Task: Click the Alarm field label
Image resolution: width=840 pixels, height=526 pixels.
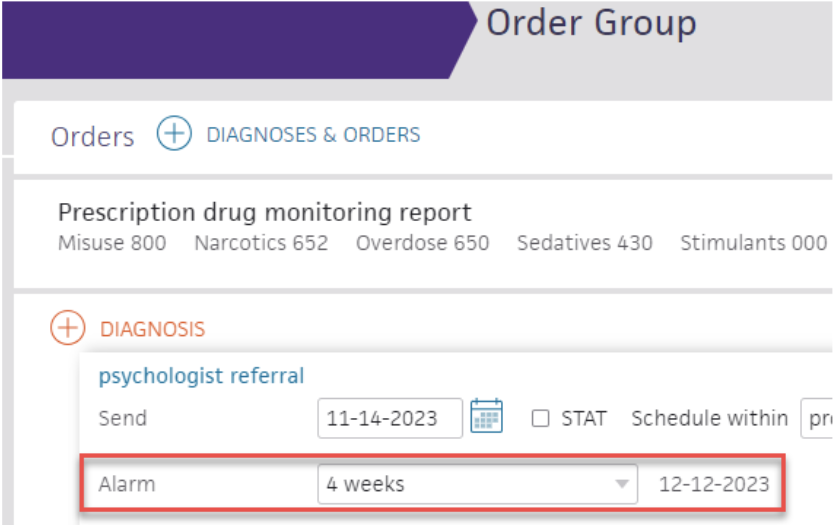Action: [x=127, y=484]
